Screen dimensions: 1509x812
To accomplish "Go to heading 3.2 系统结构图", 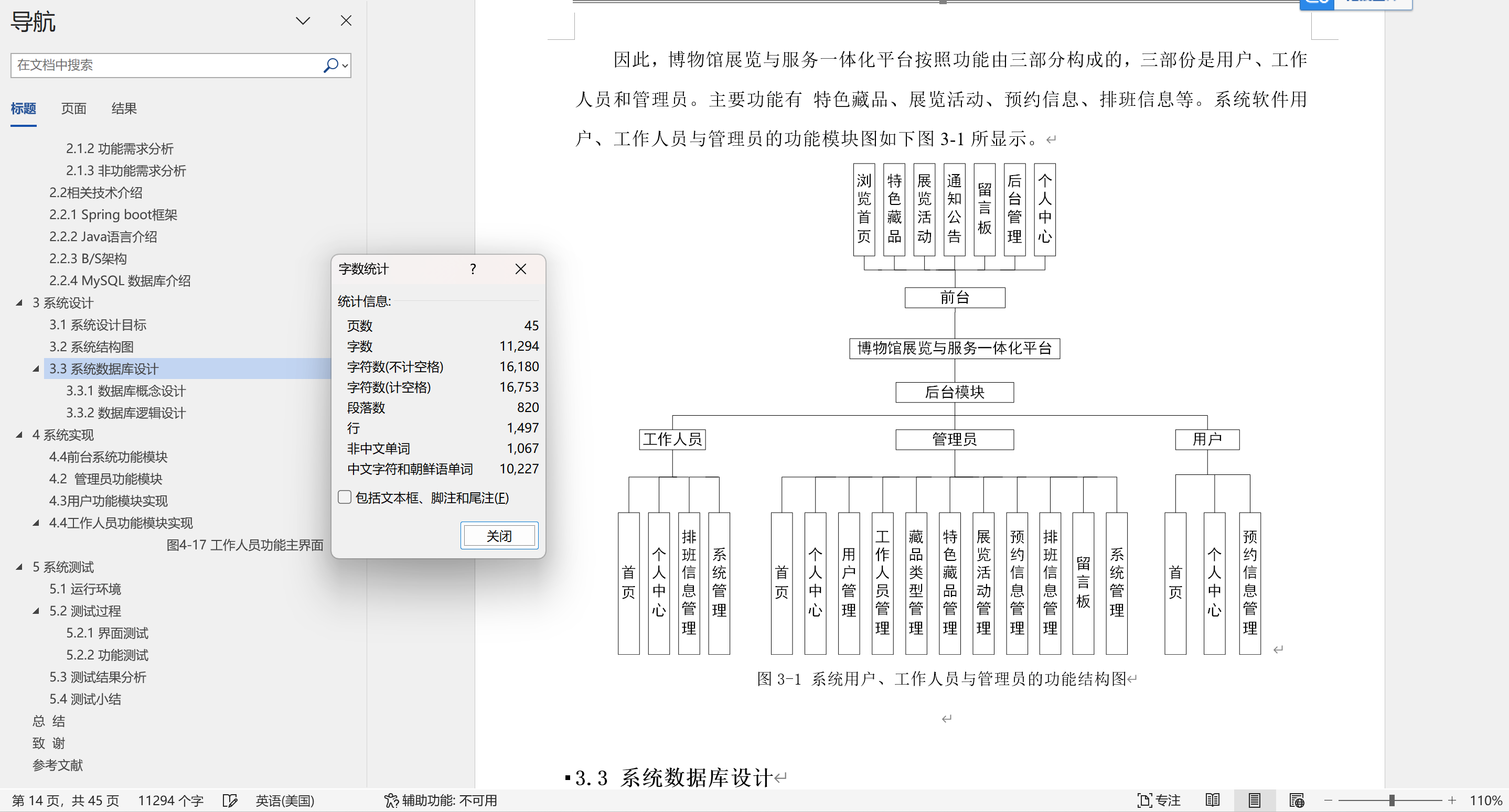I will [91, 347].
